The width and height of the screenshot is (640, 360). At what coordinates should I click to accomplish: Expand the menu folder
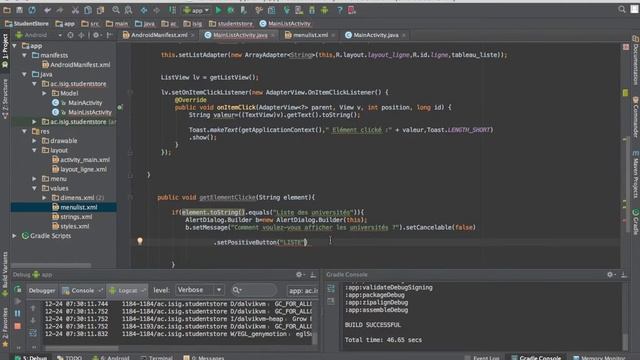35,179
